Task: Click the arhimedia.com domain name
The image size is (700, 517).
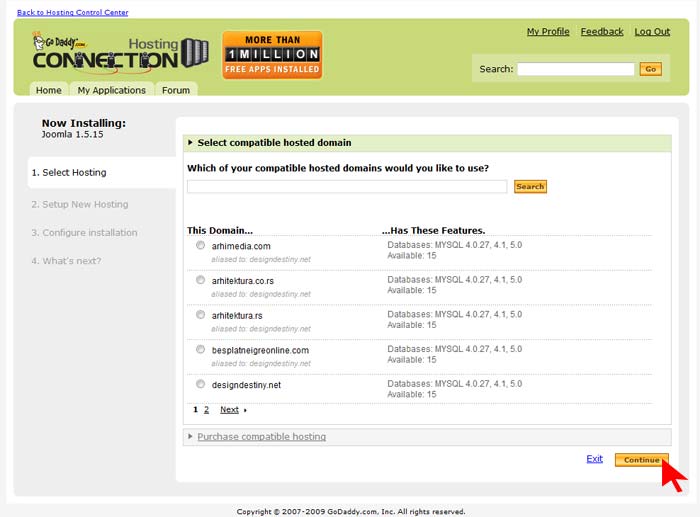Action: [241, 246]
